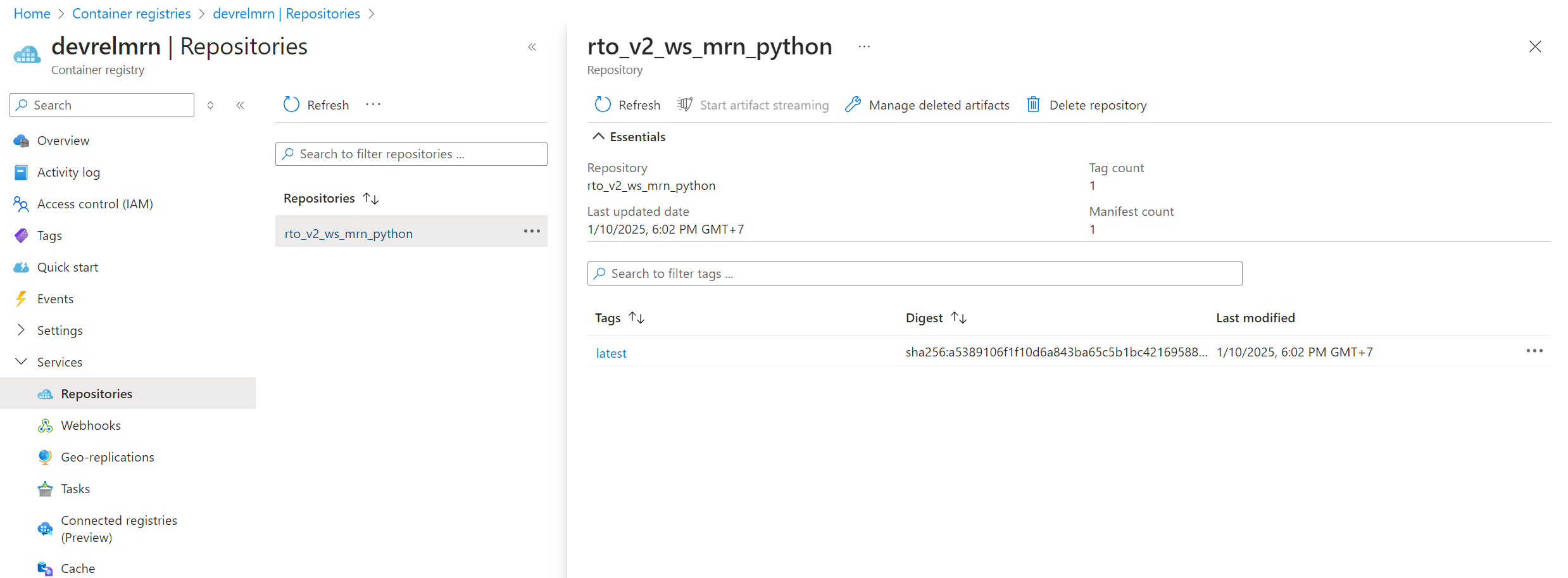Open context menu for rto_v2_ws_mrn_python repository row
The image size is (1568, 578).
click(x=532, y=231)
